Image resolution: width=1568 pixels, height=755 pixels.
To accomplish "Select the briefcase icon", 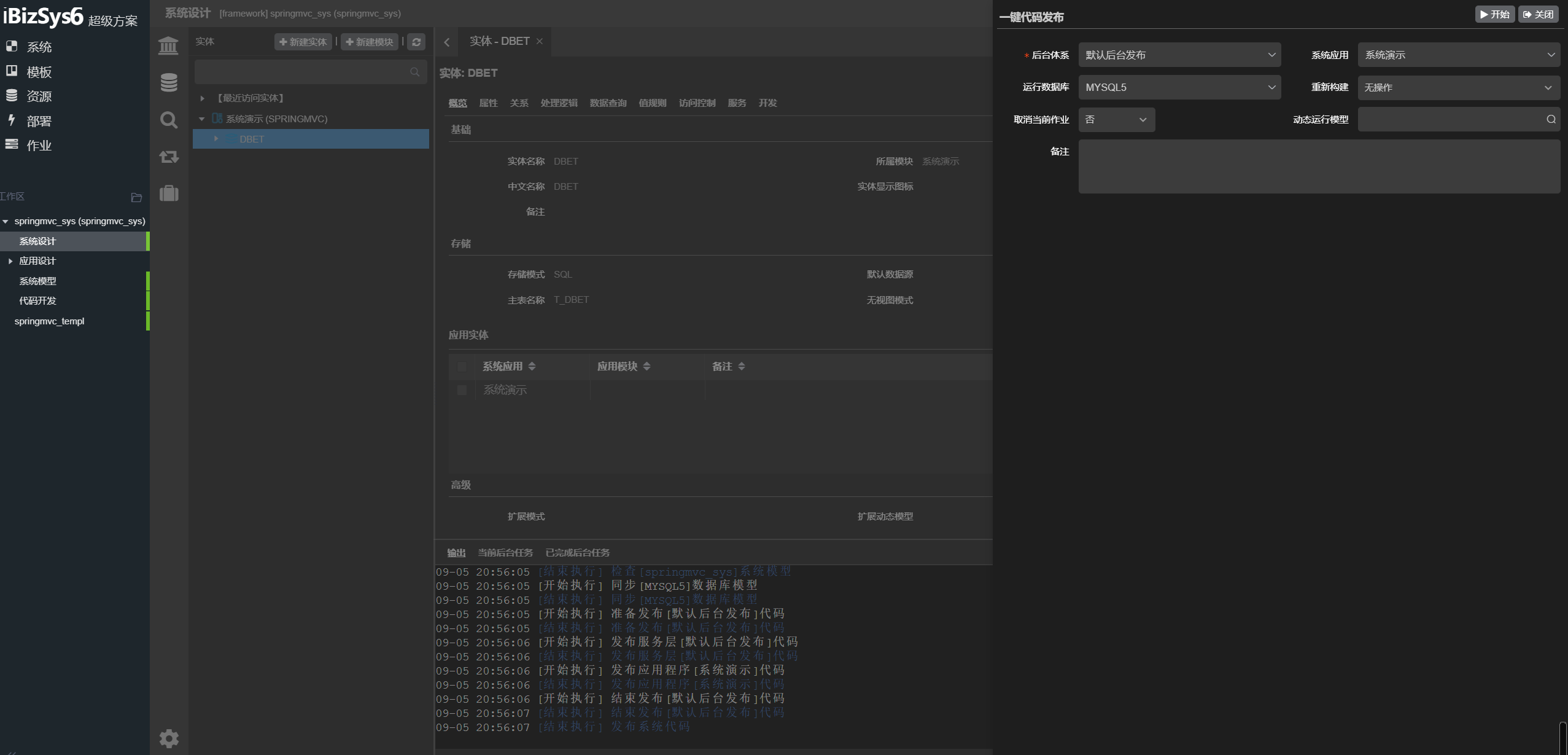I will [169, 194].
